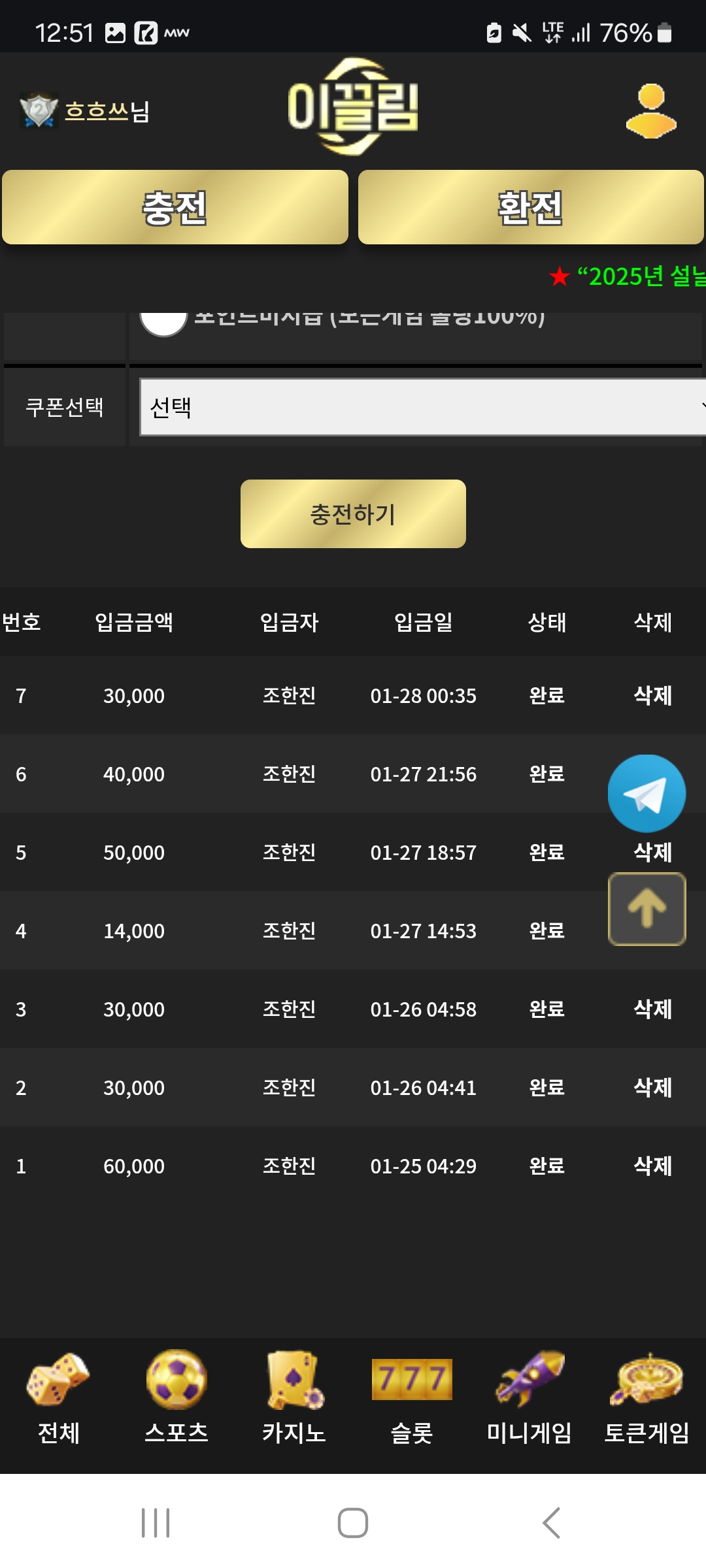Image resolution: width=706 pixels, height=1568 pixels.
Task: Tap the 호호쓰님 username link
Action: [107, 111]
